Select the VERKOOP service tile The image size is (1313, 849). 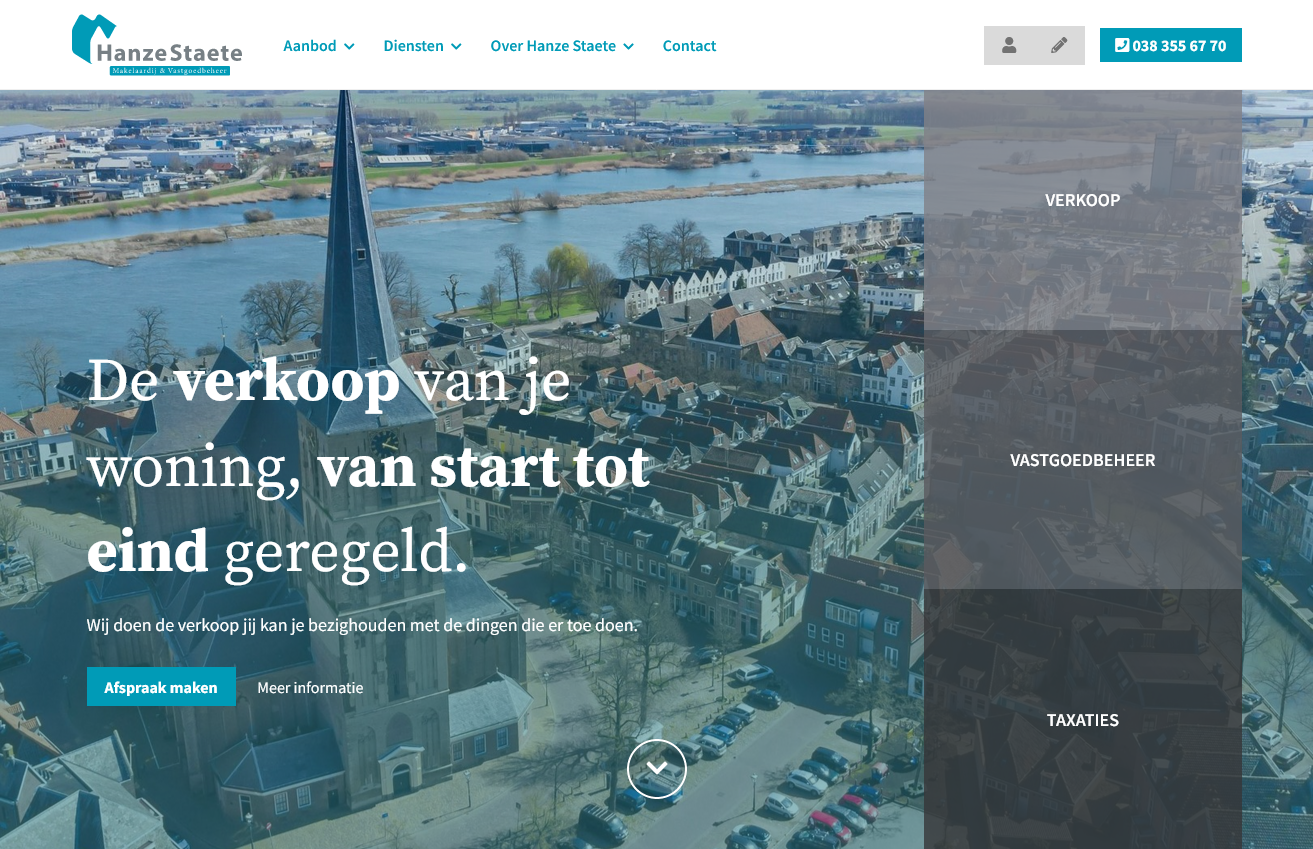coord(1082,200)
